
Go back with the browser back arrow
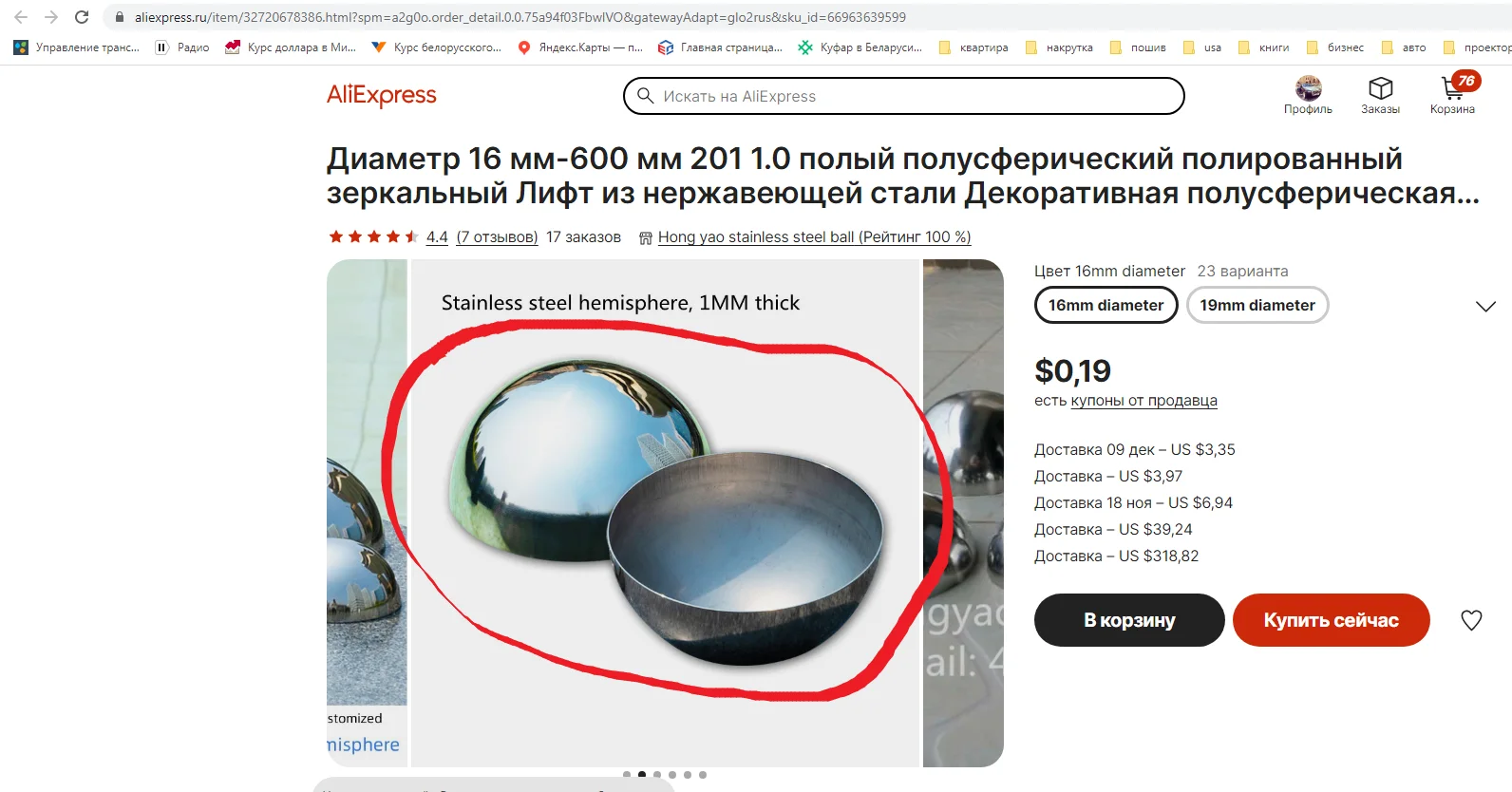point(21,17)
